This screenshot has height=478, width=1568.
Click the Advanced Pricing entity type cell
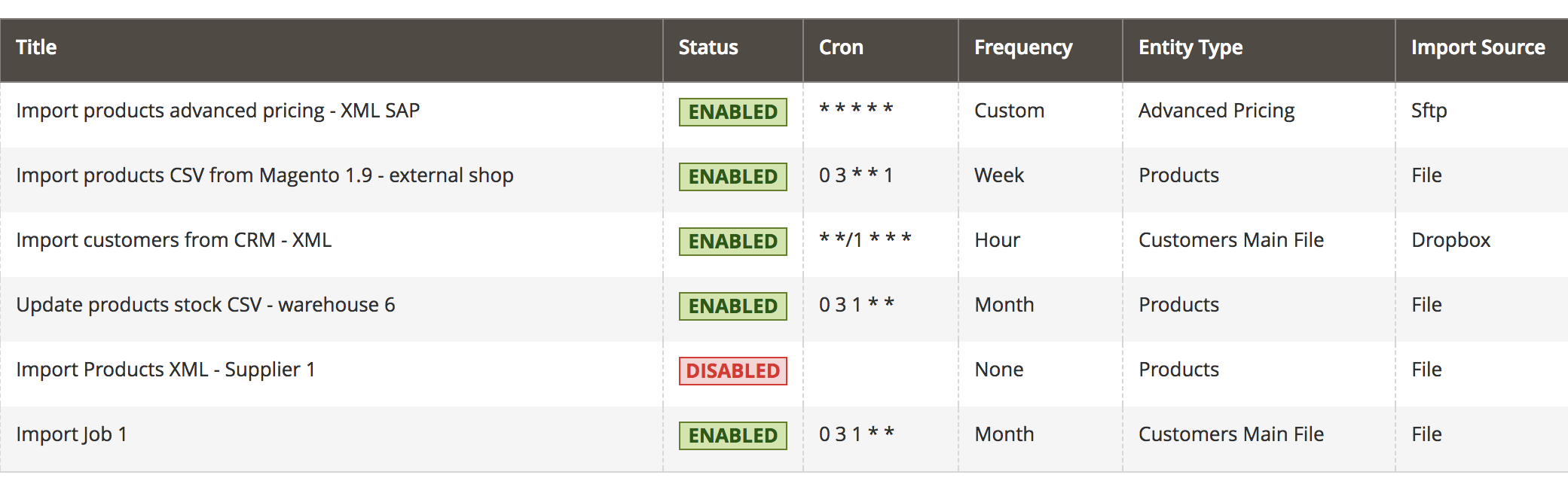point(1216,111)
